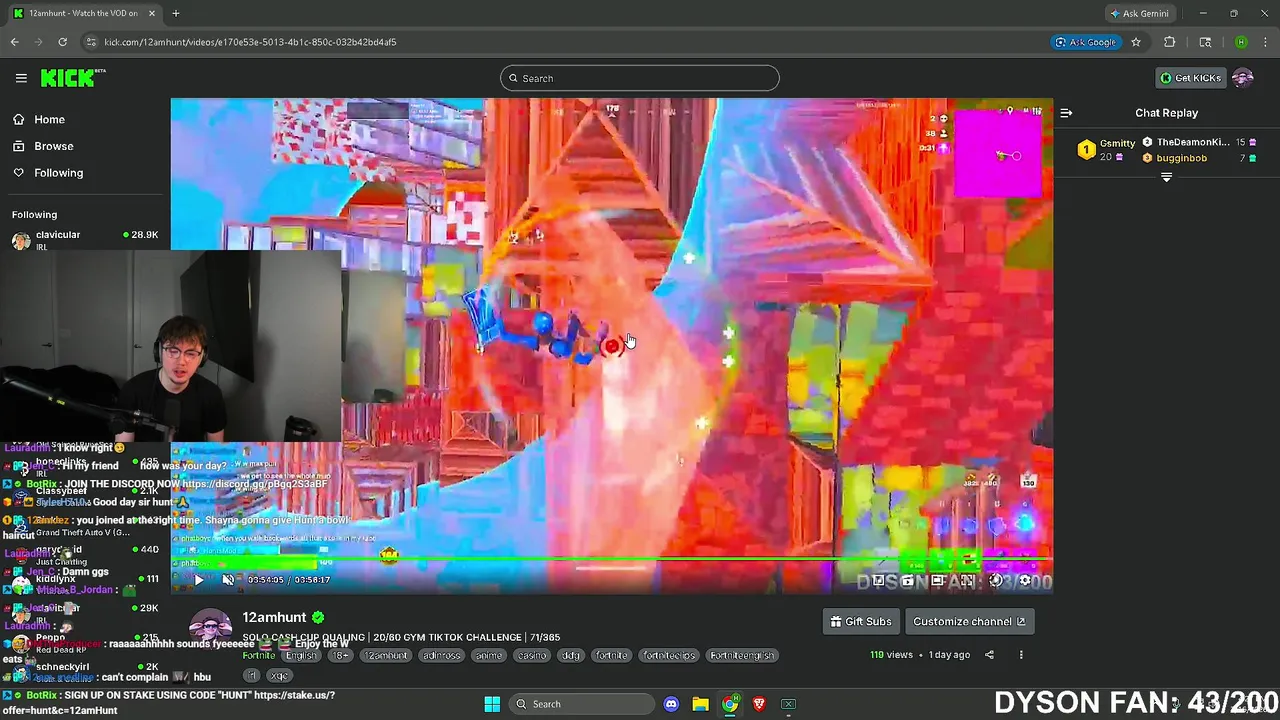This screenshot has height=720, width=1280.
Task: Collapse the Chat Replay panel
Action: pyautogui.click(x=1066, y=113)
